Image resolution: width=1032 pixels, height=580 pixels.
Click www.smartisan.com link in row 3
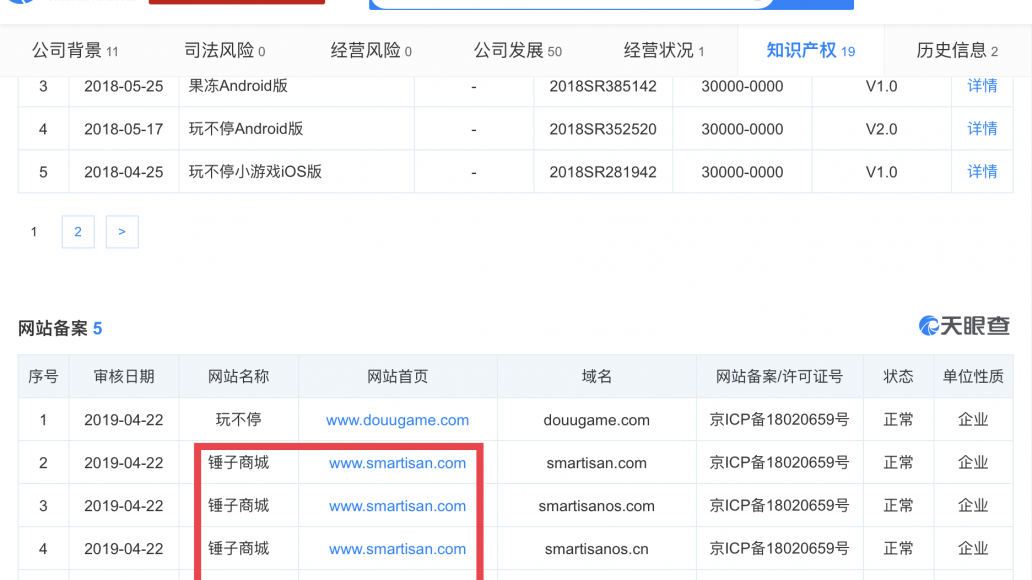coord(397,506)
